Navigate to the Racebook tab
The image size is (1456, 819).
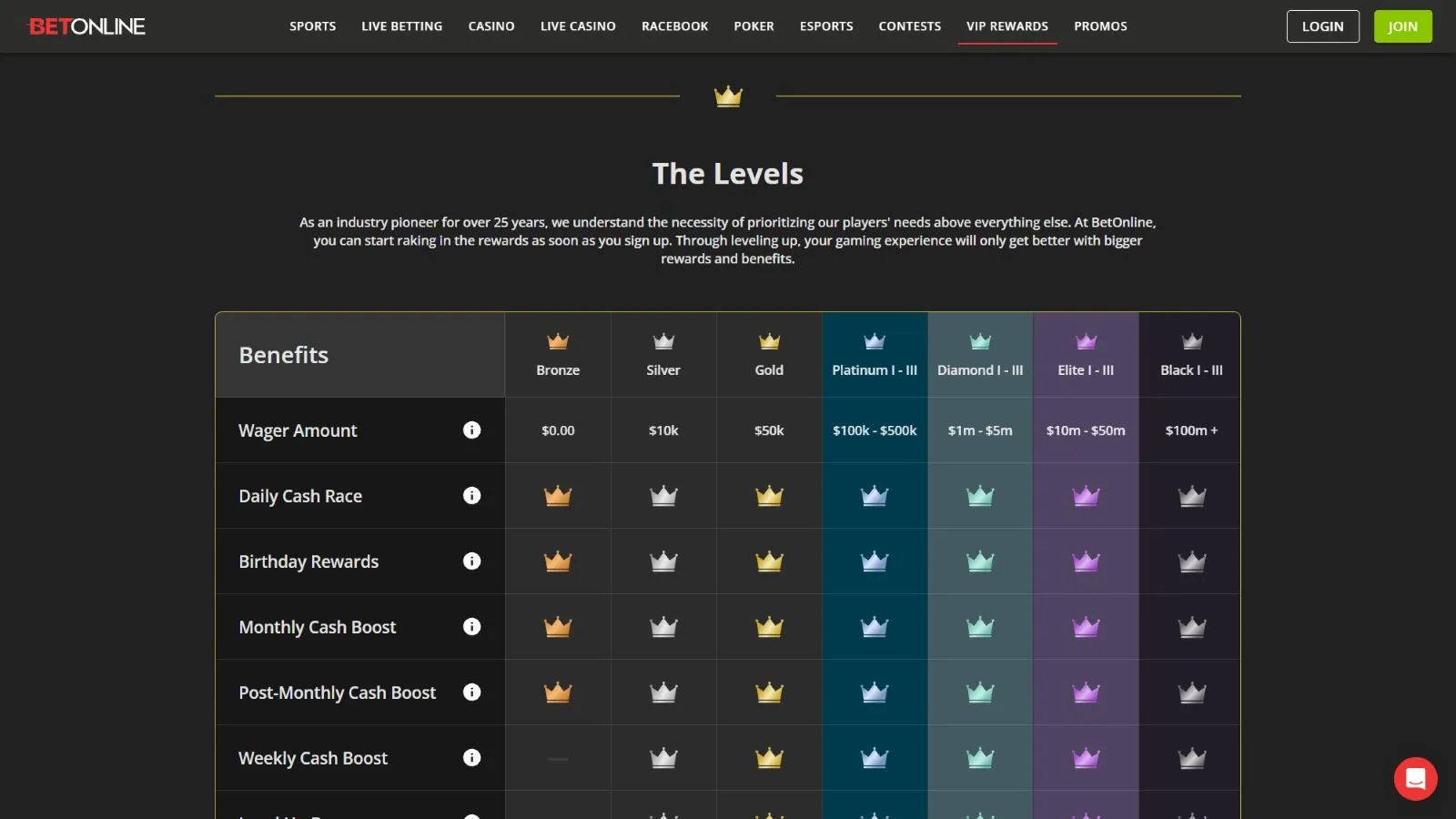(x=674, y=26)
